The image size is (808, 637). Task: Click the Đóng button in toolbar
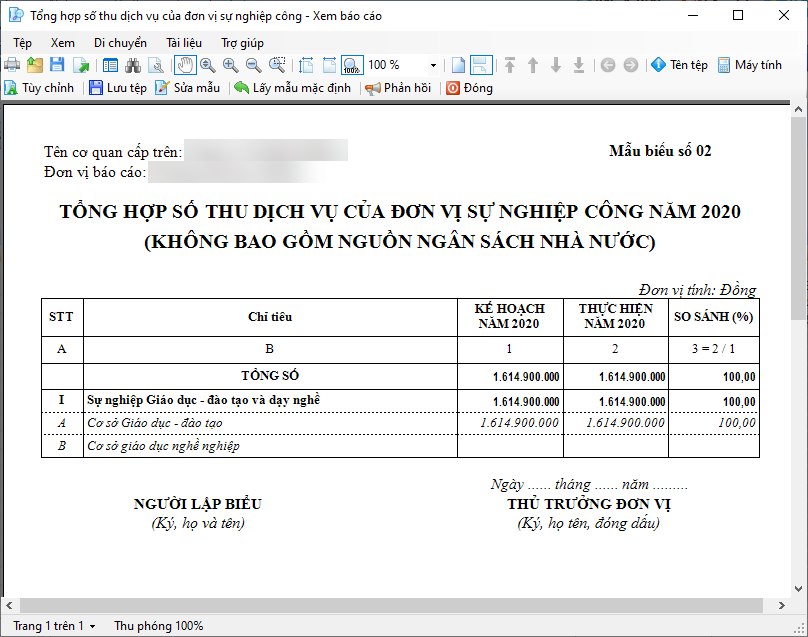pos(469,88)
